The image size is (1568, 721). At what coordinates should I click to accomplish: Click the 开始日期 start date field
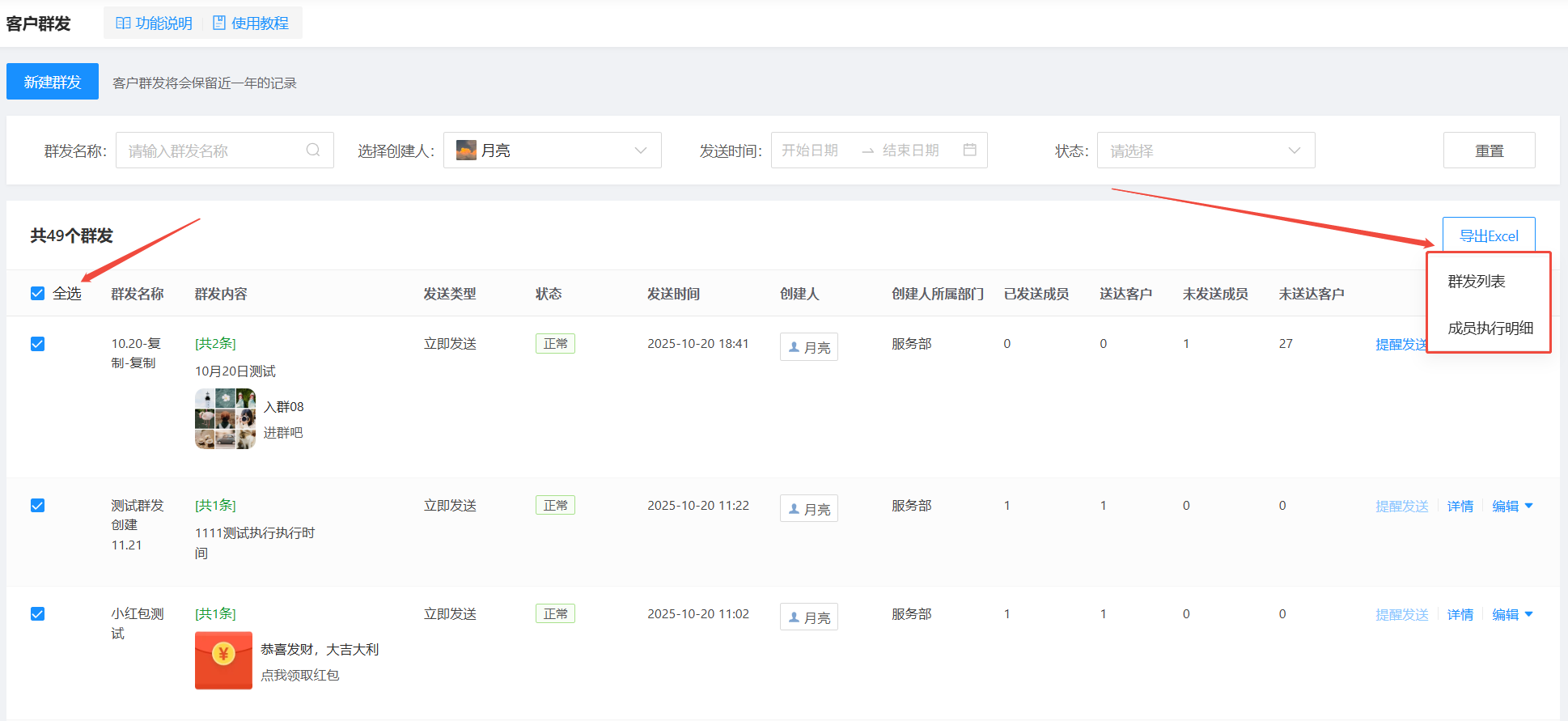coord(810,151)
